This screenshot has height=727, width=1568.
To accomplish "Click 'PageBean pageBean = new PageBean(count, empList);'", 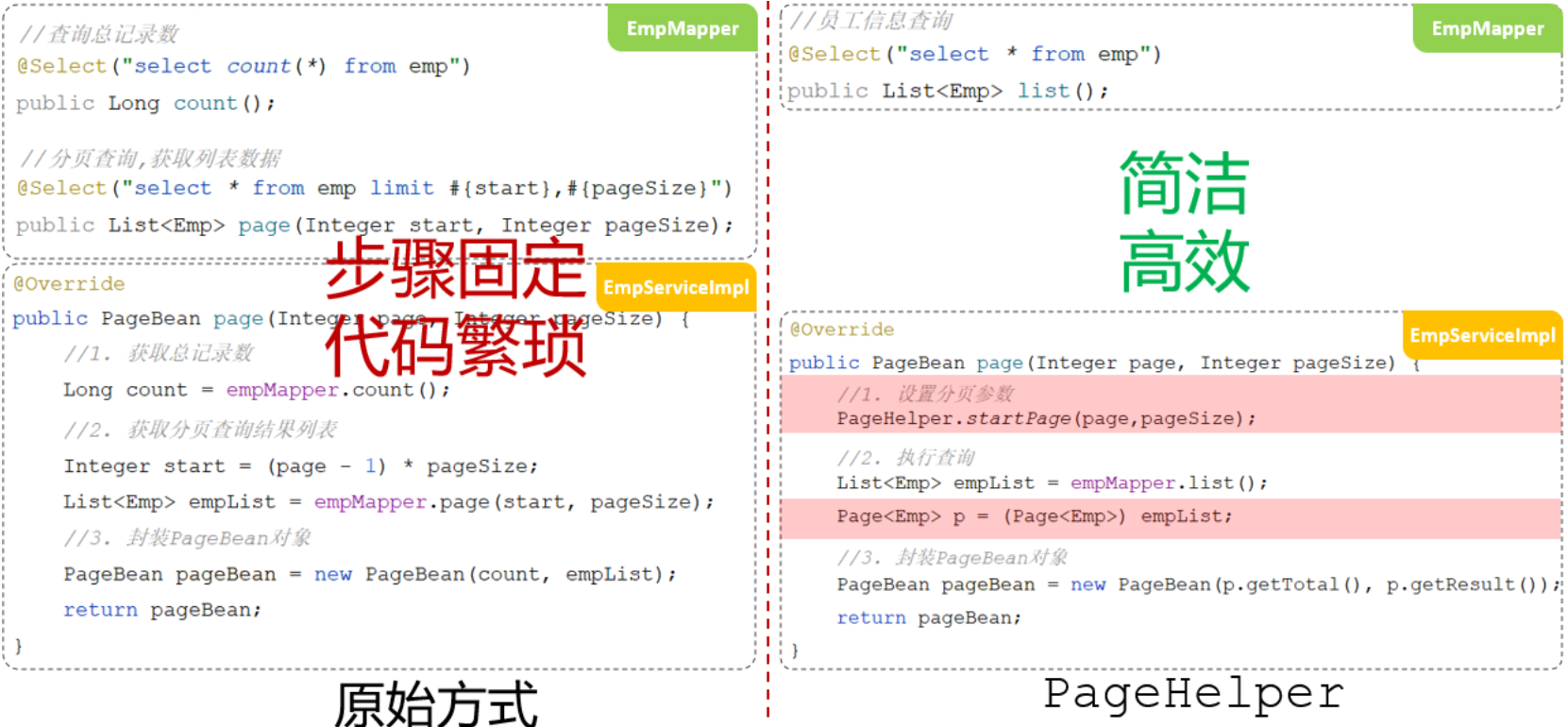I will 369,574.
